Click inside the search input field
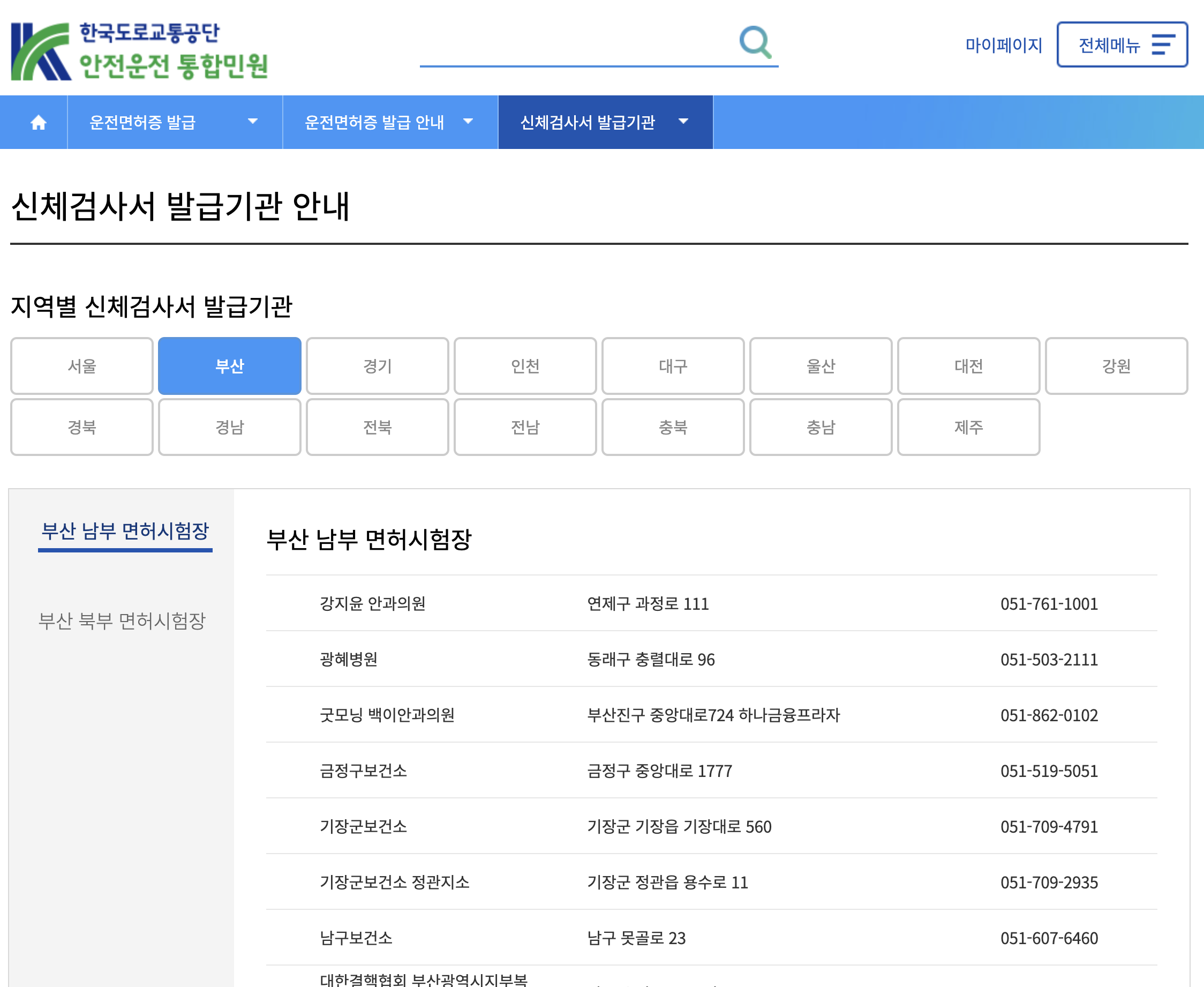The image size is (1204, 987). [x=577, y=44]
